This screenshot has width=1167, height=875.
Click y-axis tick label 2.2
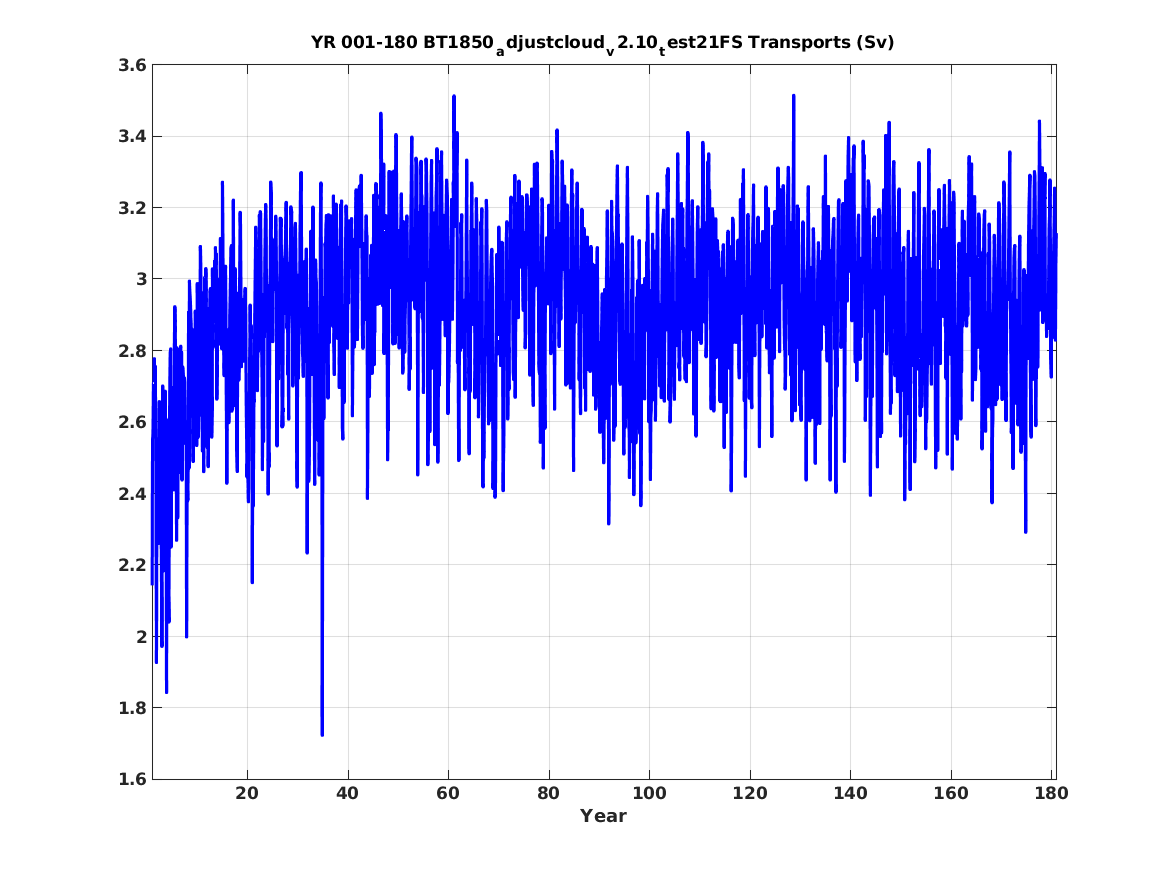point(132,565)
